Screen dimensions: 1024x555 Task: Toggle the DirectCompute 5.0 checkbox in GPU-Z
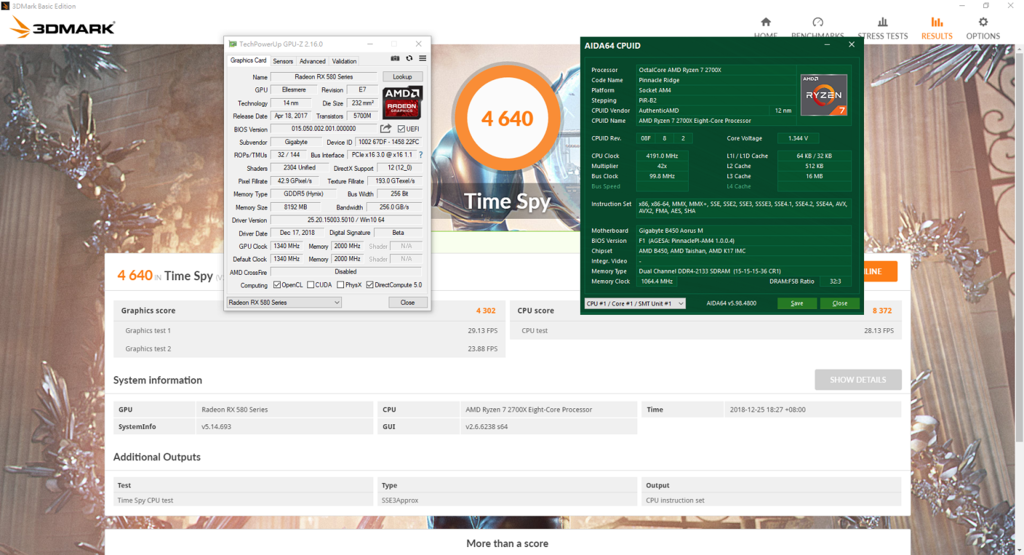tap(370, 285)
